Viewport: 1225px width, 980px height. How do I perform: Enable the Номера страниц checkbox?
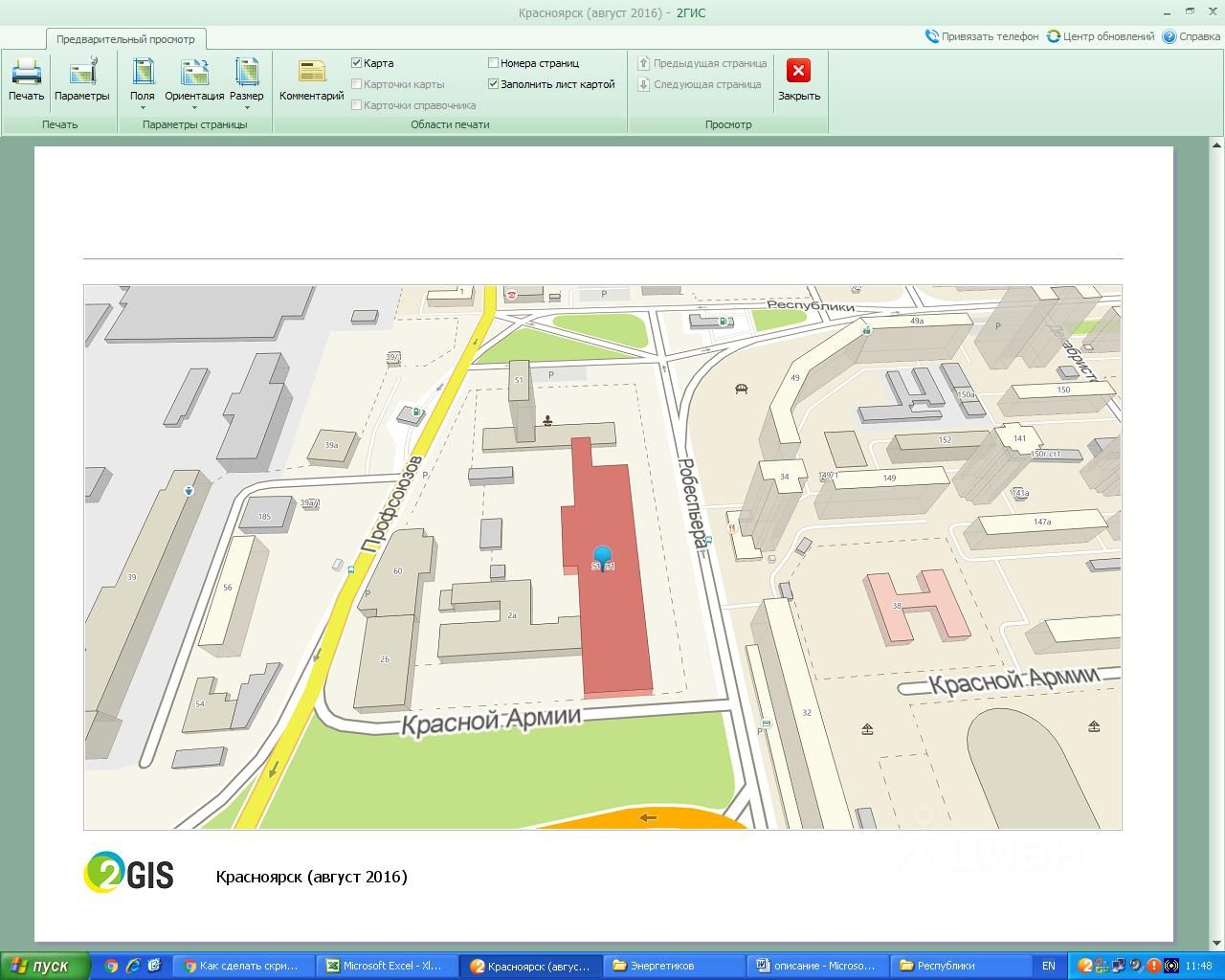click(494, 63)
